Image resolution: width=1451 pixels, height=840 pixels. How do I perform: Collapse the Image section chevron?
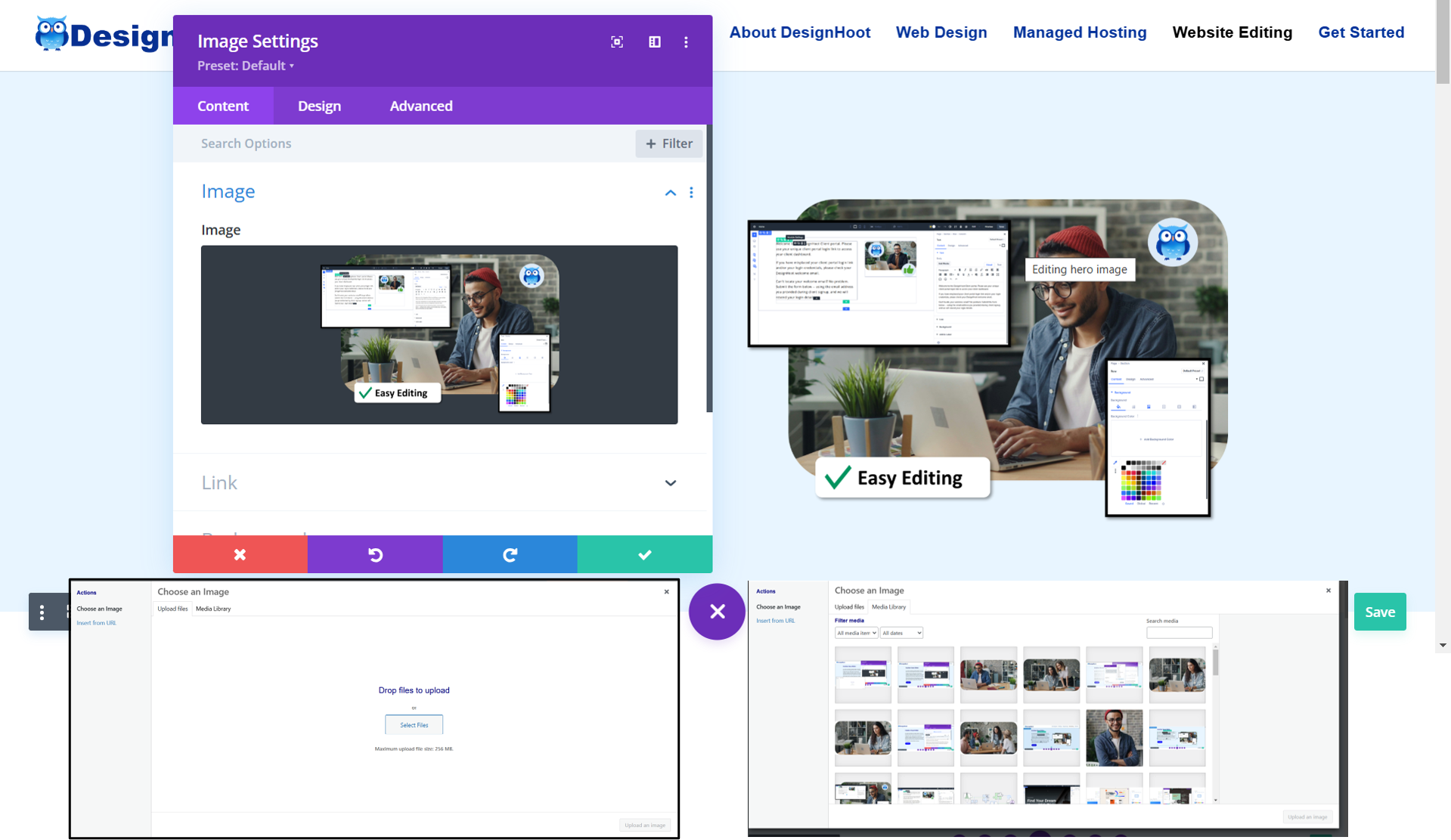pyautogui.click(x=670, y=193)
